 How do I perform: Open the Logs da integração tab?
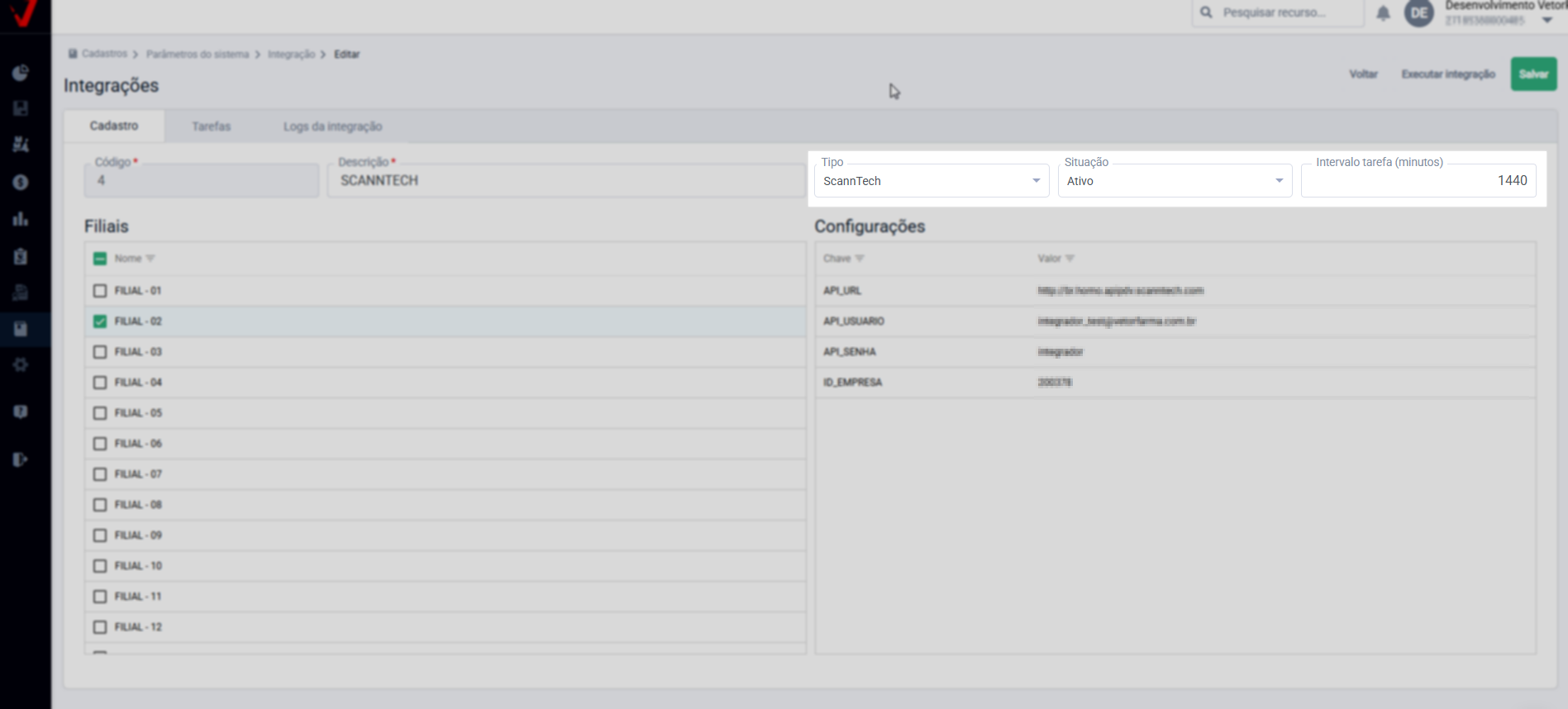pyautogui.click(x=332, y=126)
